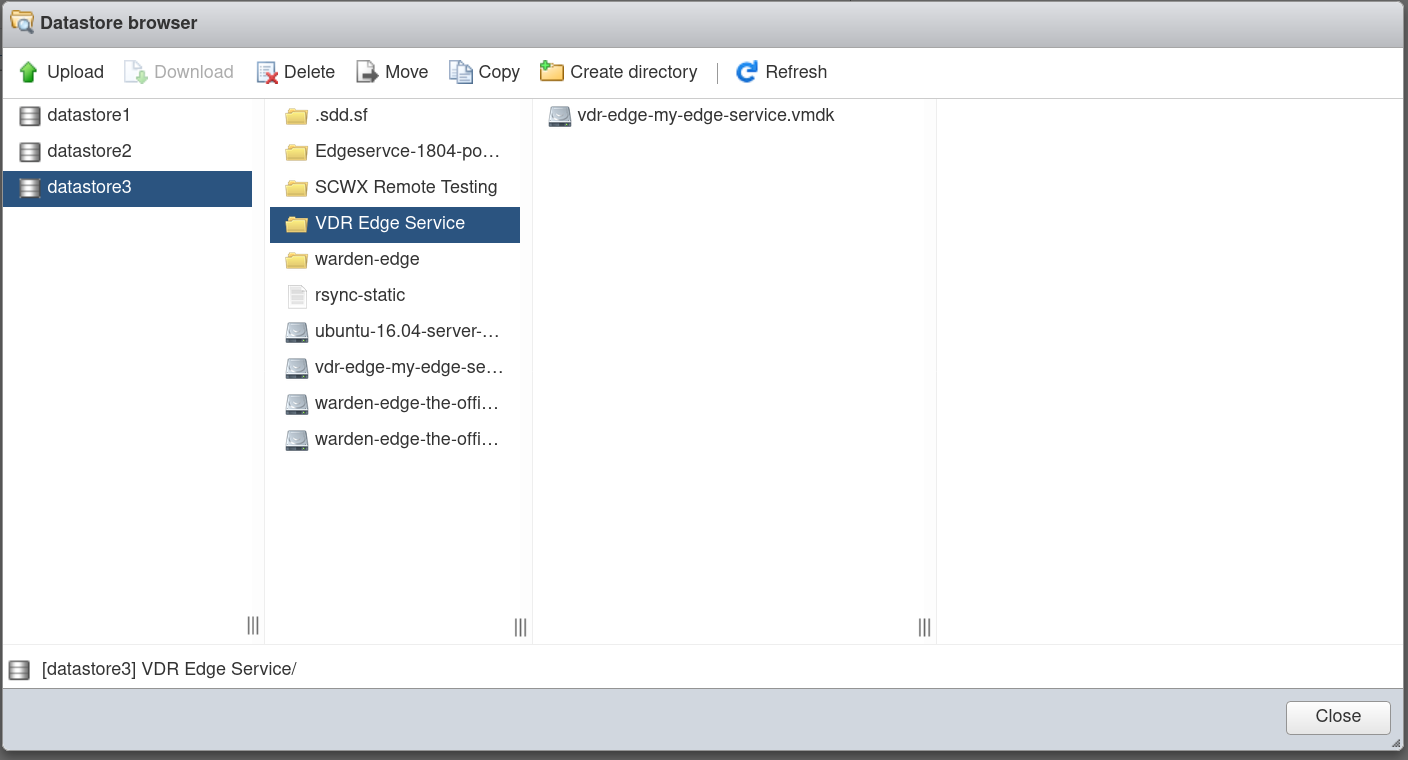Select the datastore2 entry
Viewport: 1408px width, 760px height.
(x=127, y=152)
